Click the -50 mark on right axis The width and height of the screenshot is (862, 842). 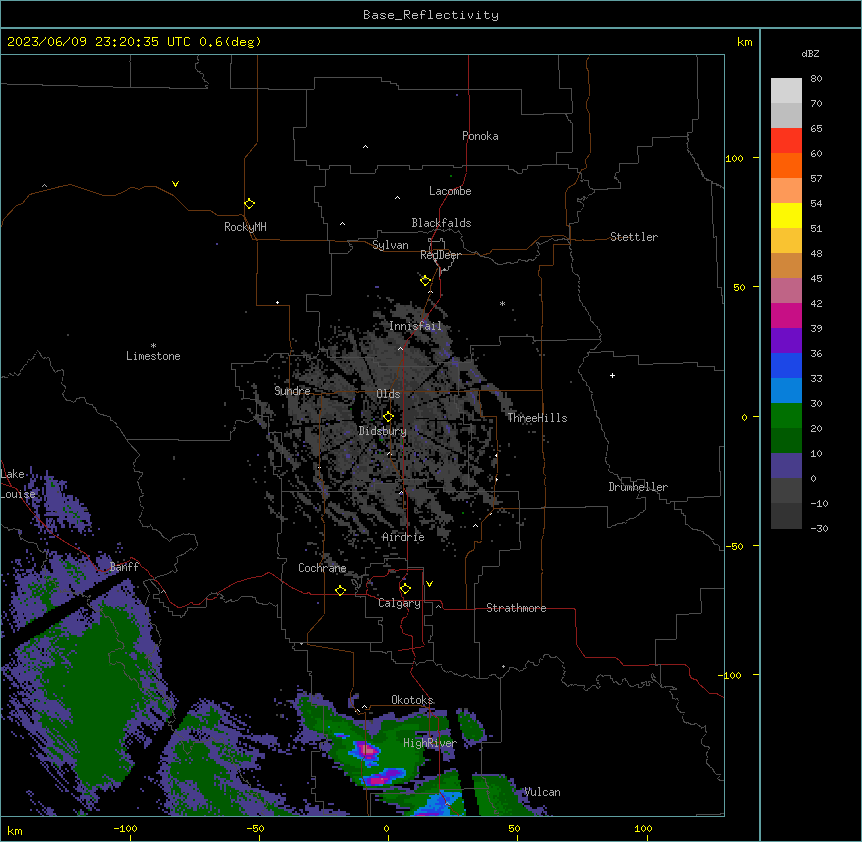pyautogui.click(x=734, y=546)
